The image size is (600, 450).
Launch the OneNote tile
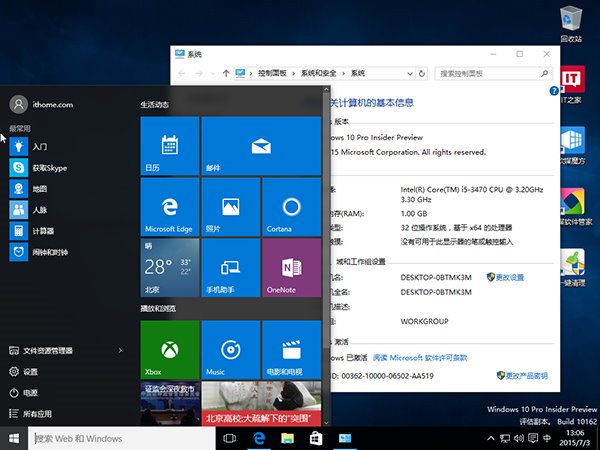pyautogui.click(x=291, y=268)
